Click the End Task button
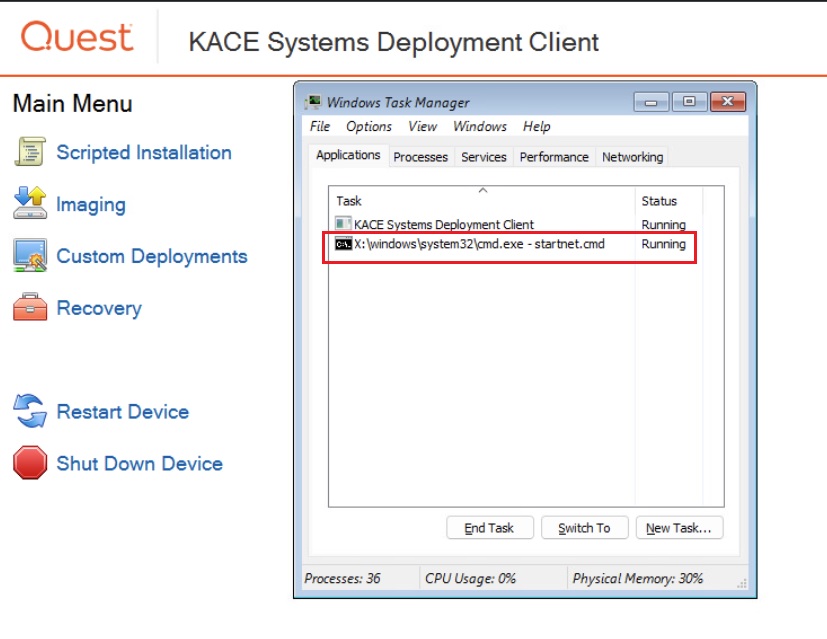This screenshot has width=827, height=639. point(489,528)
